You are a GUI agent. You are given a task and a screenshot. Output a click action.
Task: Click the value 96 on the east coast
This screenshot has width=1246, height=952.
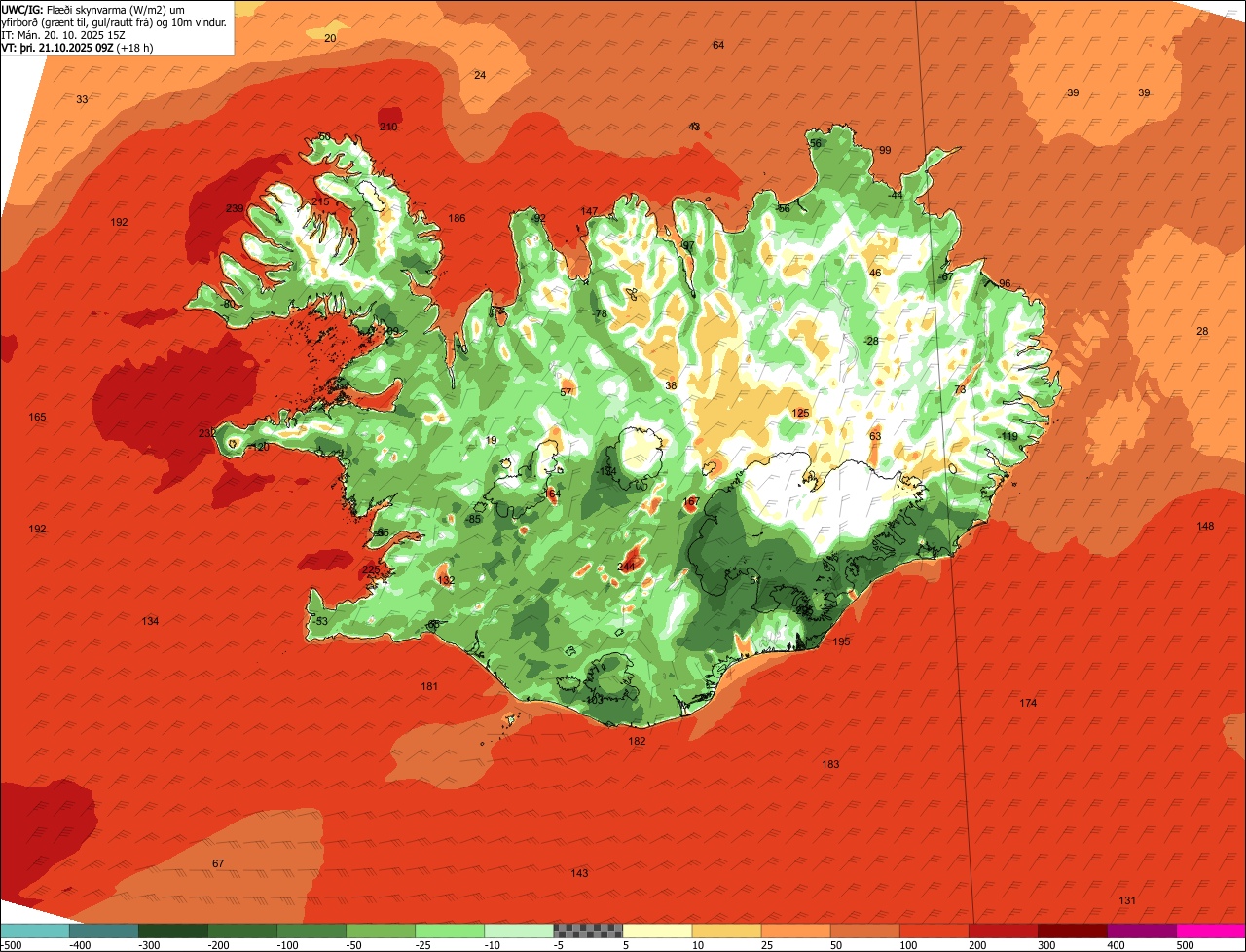point(1005,284)
